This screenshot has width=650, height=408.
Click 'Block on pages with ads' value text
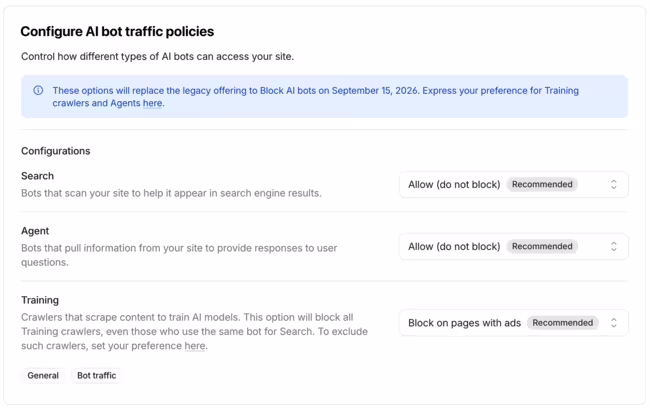[464, 323]
